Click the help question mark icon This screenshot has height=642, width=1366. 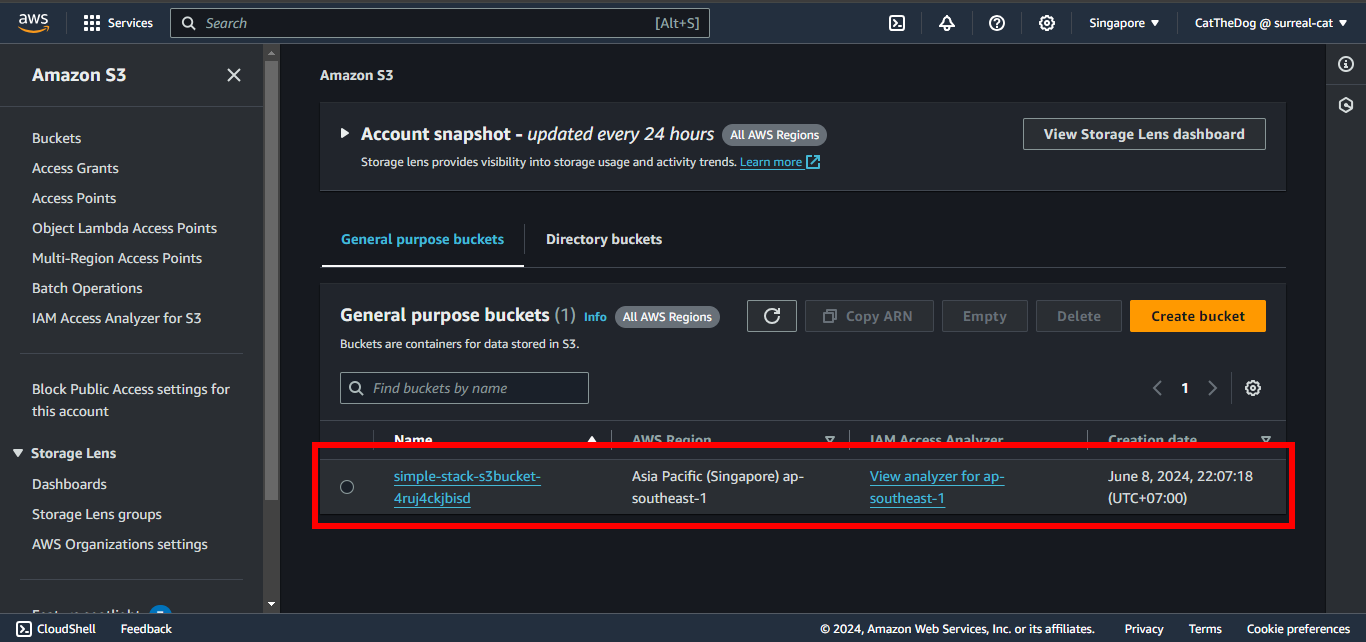pos(997,23)
